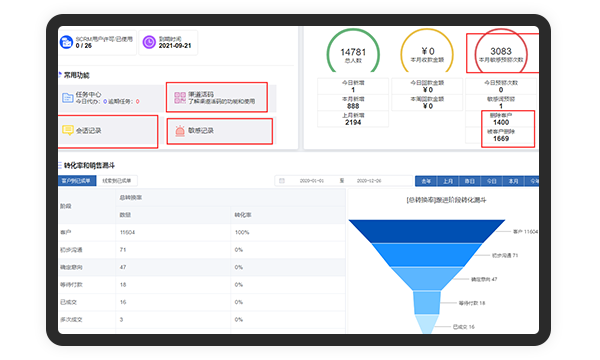Click the pink QR code 渠道活码 icon

[180, 98]
